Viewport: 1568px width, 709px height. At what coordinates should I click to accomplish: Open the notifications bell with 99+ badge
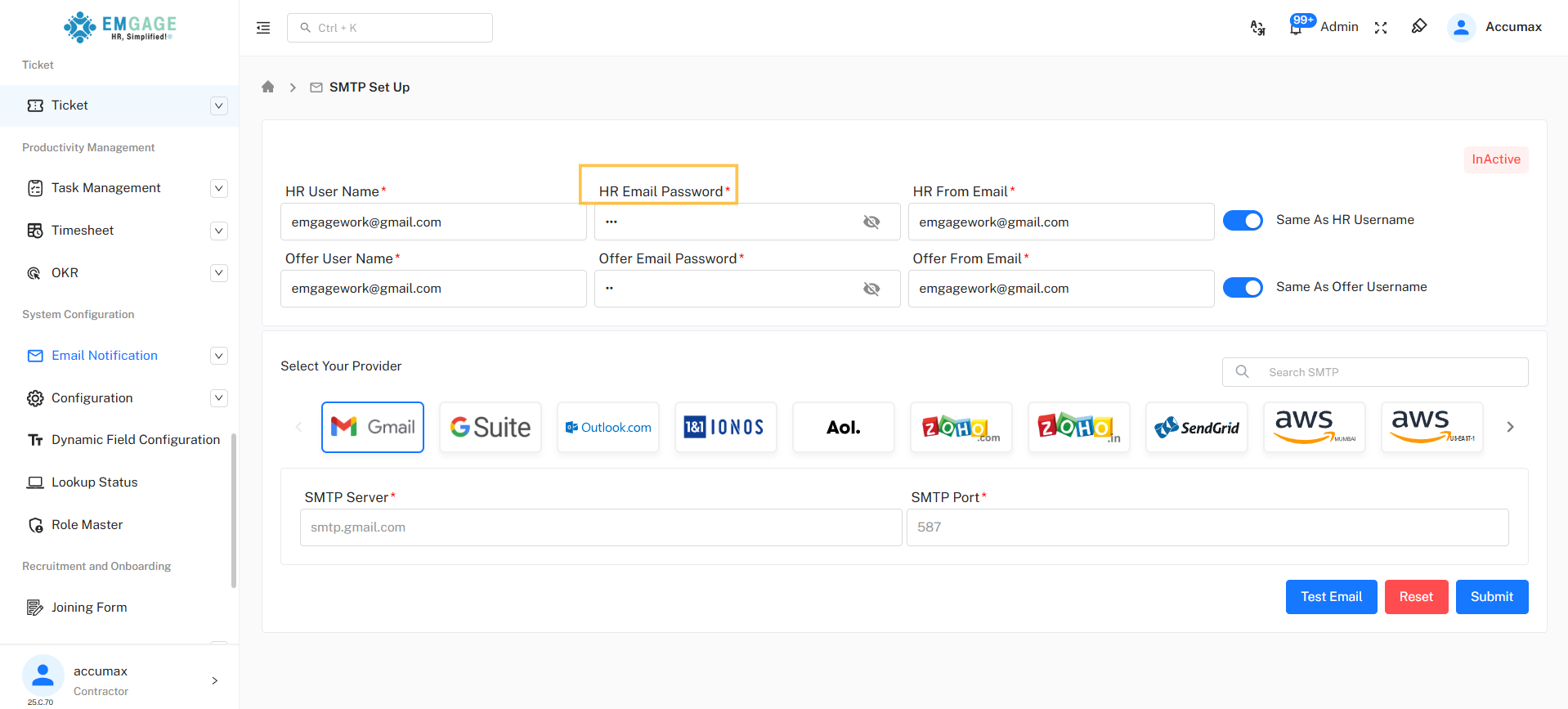(1296, 28)
